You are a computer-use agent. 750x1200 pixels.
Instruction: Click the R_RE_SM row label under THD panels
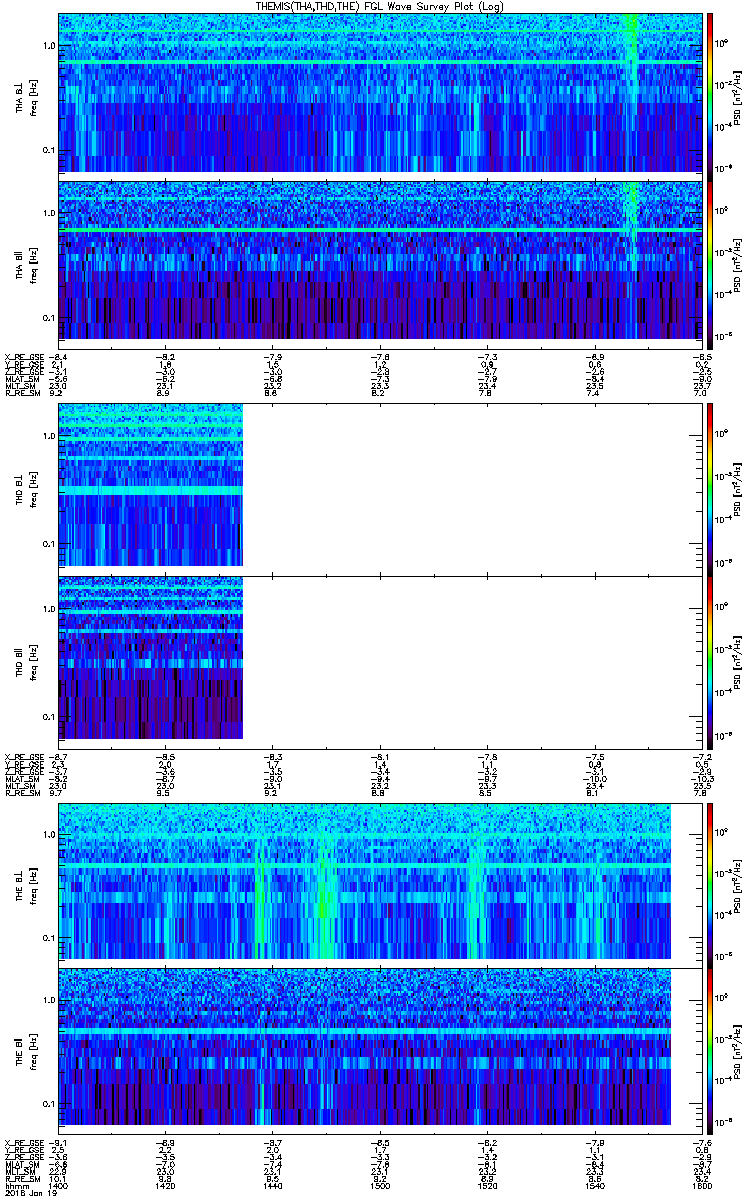coord(21,792)
